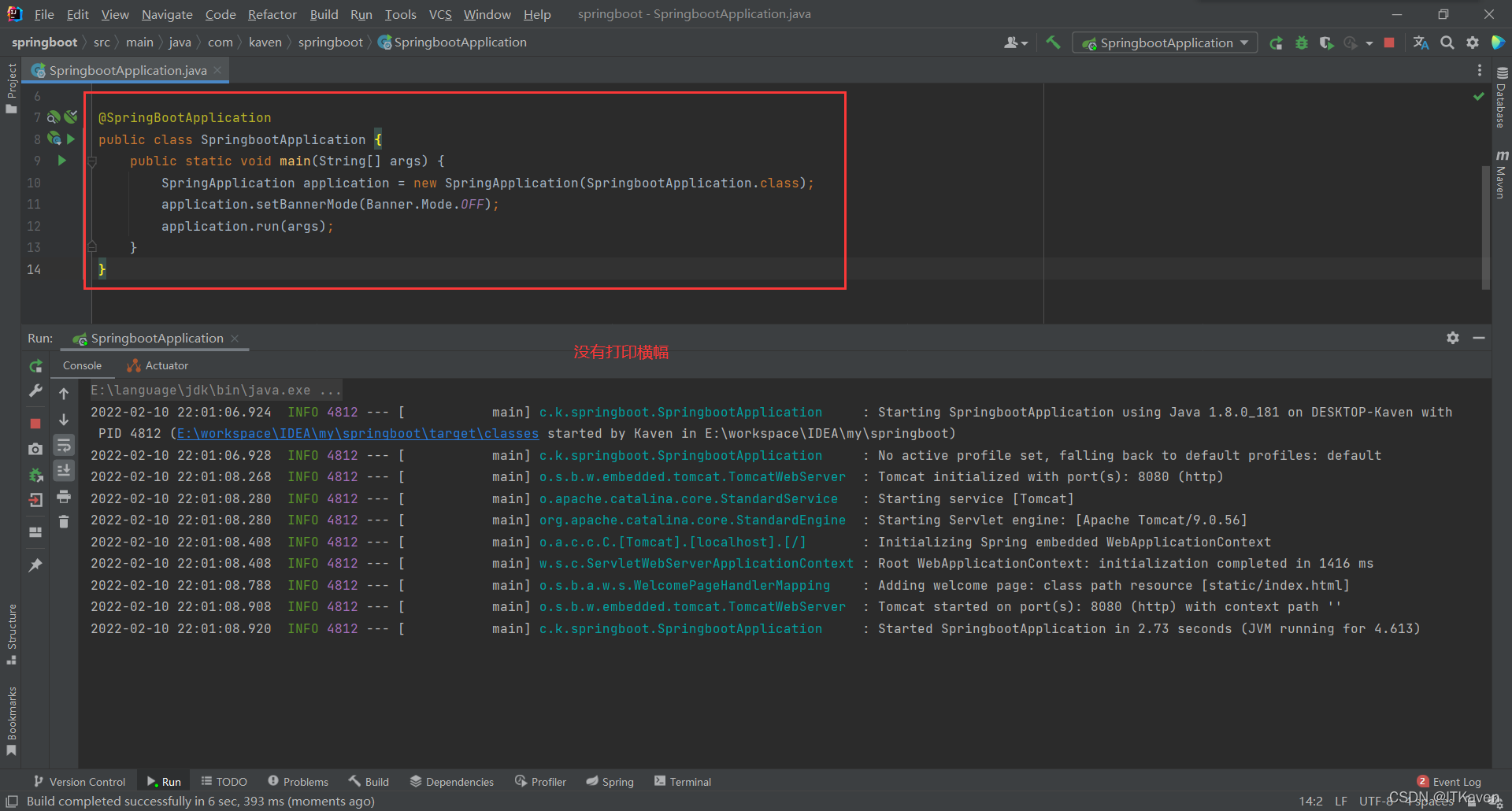Run SpringbootApplication with Coverage
Screen dimensions: 1512x811
[1327, 43]
